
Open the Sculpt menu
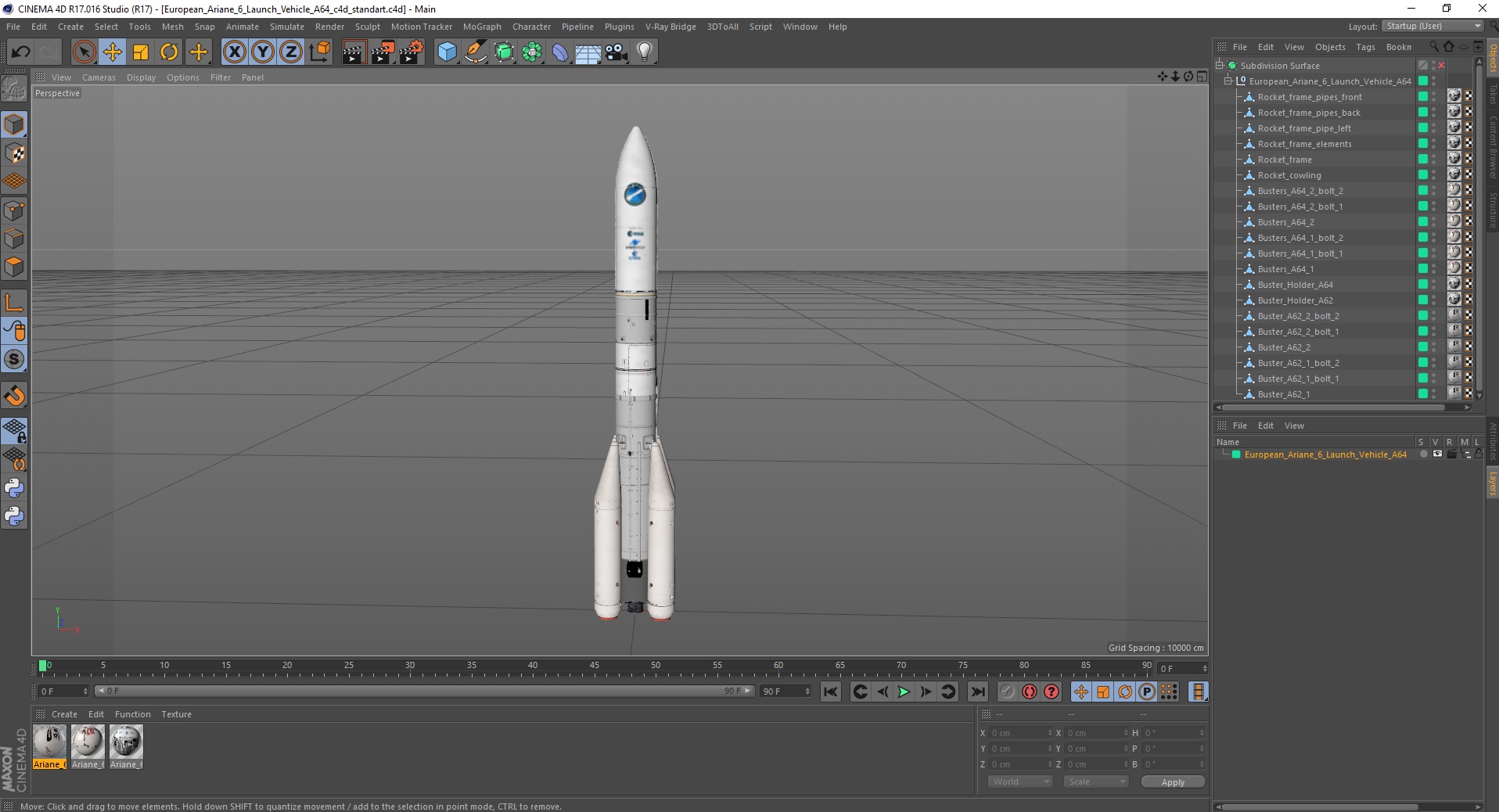click(367, 27)
